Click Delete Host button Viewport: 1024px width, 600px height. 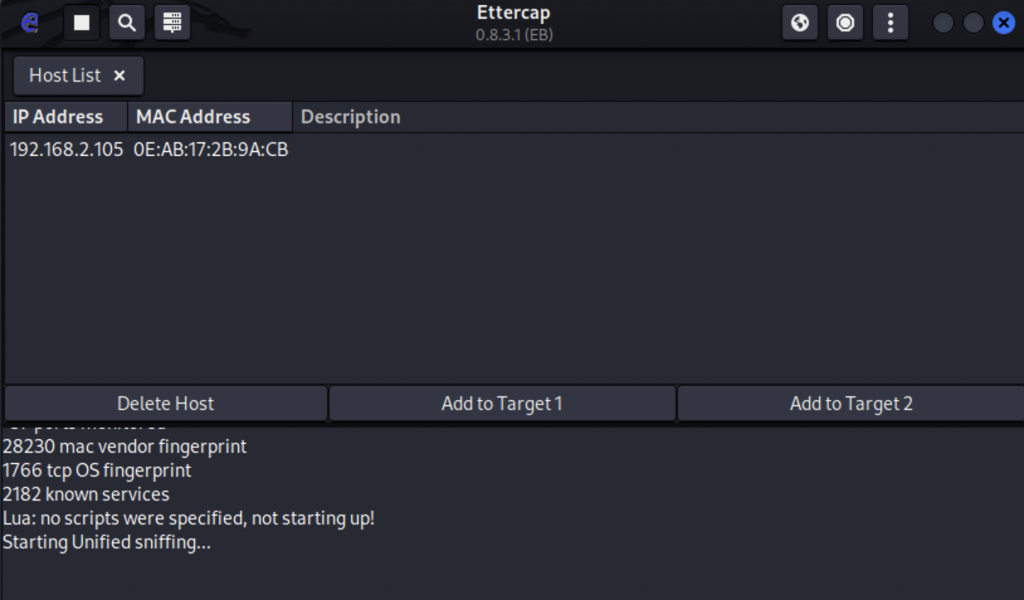pos(166,403)
